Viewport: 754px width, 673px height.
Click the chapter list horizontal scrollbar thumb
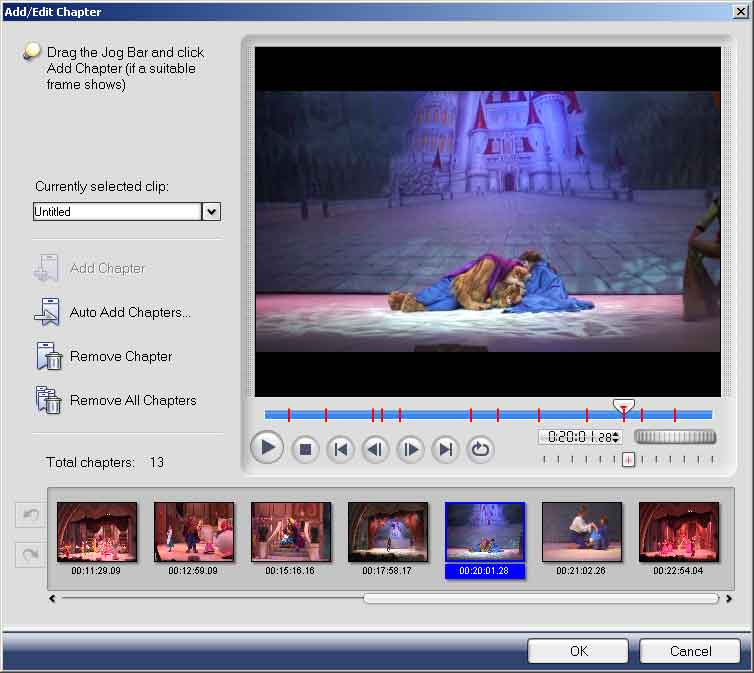[x=541, y=598]
